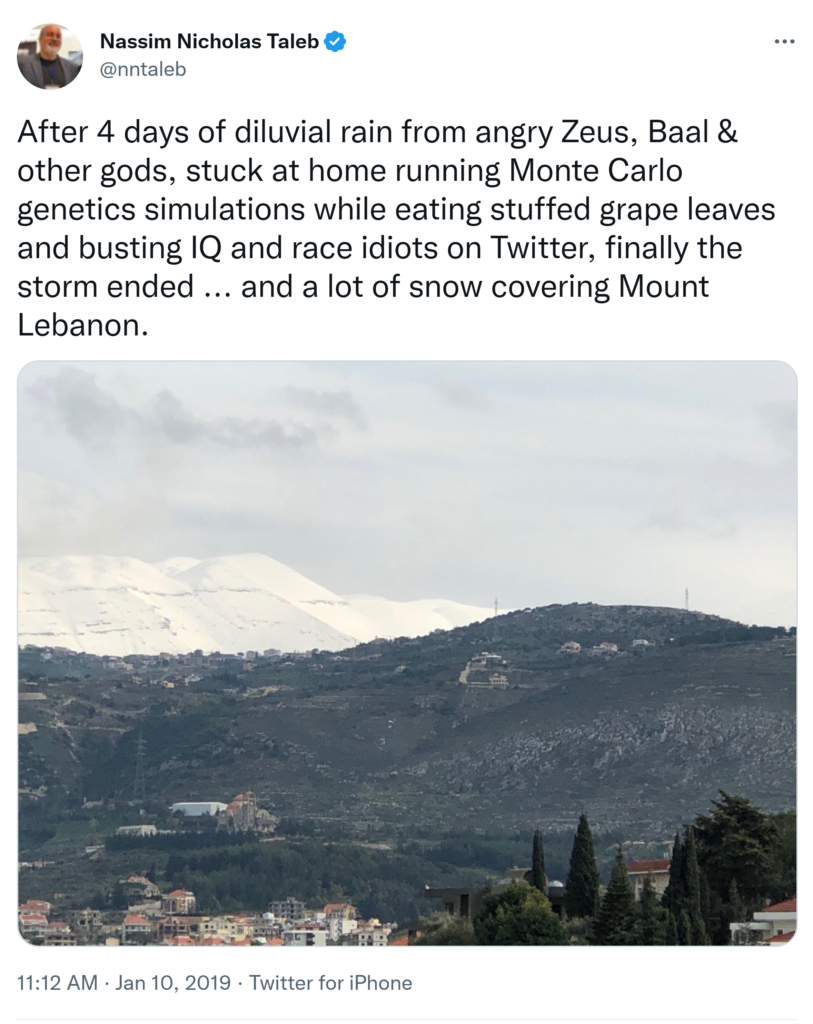Open the @nntaleb handle link
The image size is (813, 1024).
click(x=143, y=69)
